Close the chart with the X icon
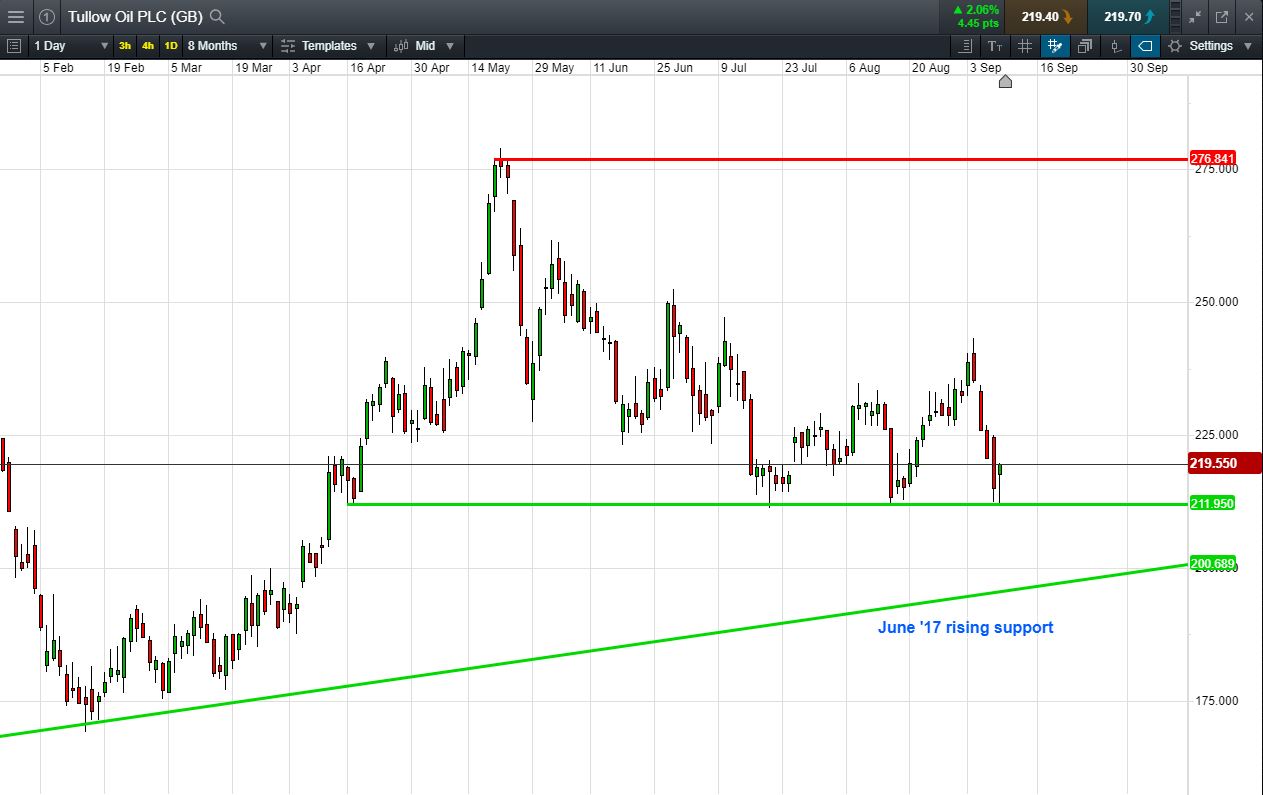The image size is (1263, 795). point(1249,17)
